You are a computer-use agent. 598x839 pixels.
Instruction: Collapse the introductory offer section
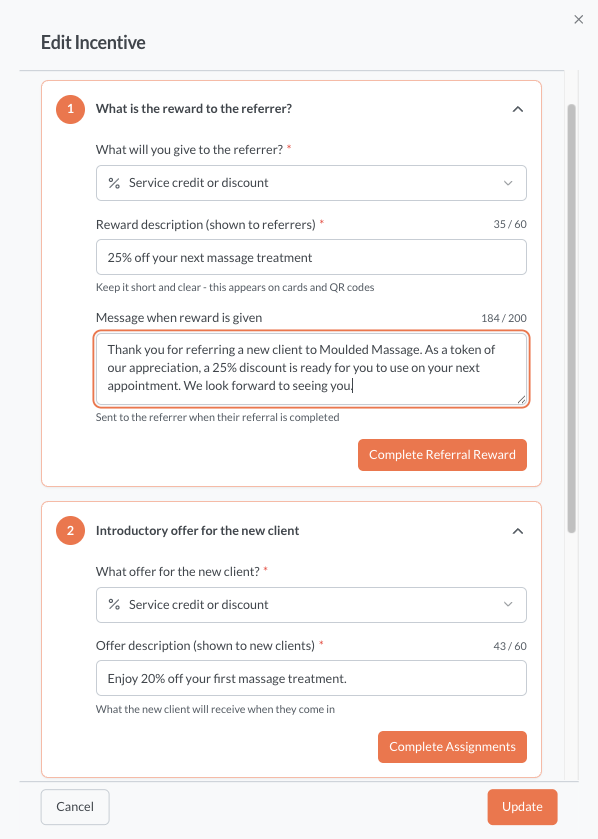(x=518, y=530)
